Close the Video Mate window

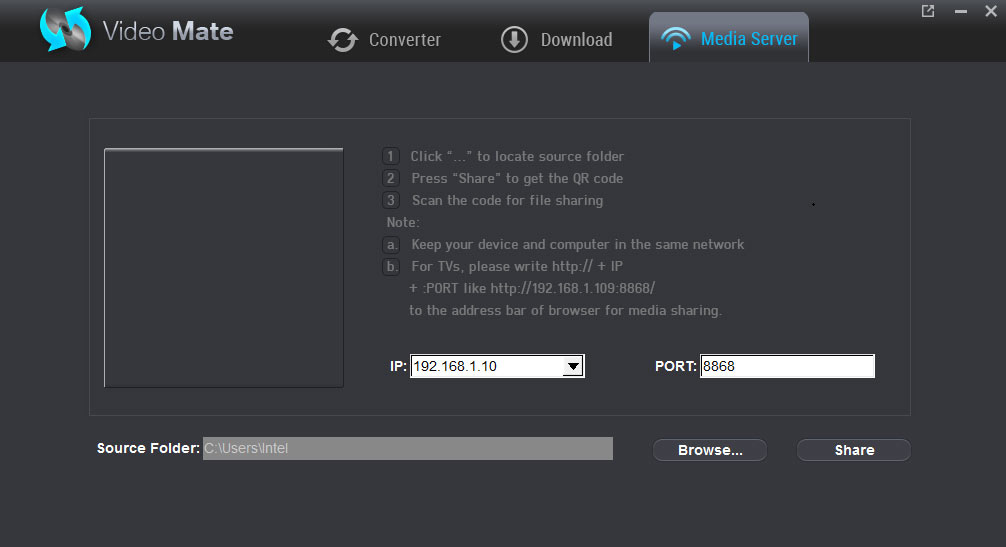tap(992, 11)
